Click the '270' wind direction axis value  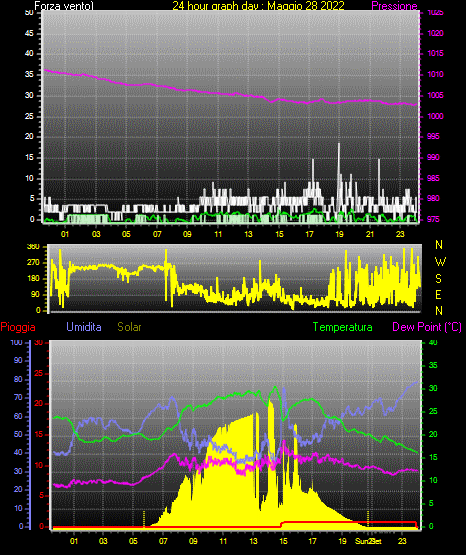point(33,263)
